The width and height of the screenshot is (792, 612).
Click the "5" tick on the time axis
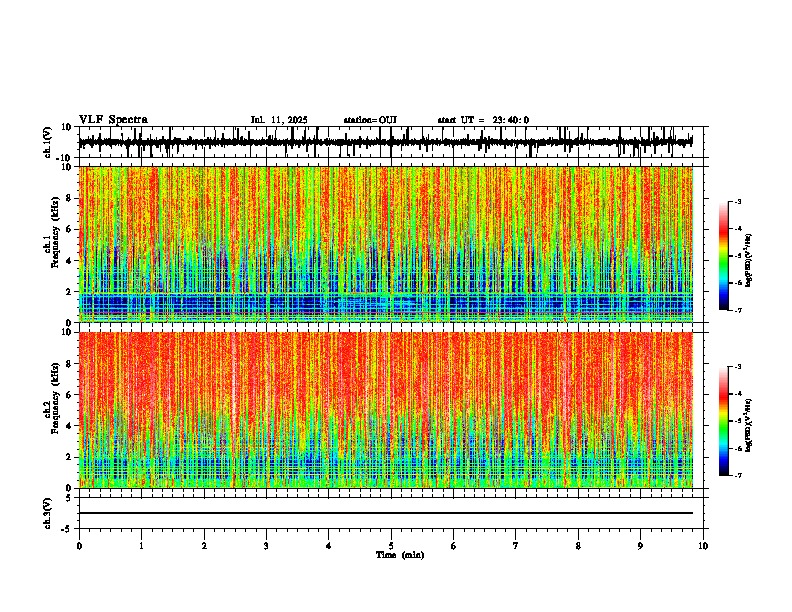[391, 546]
